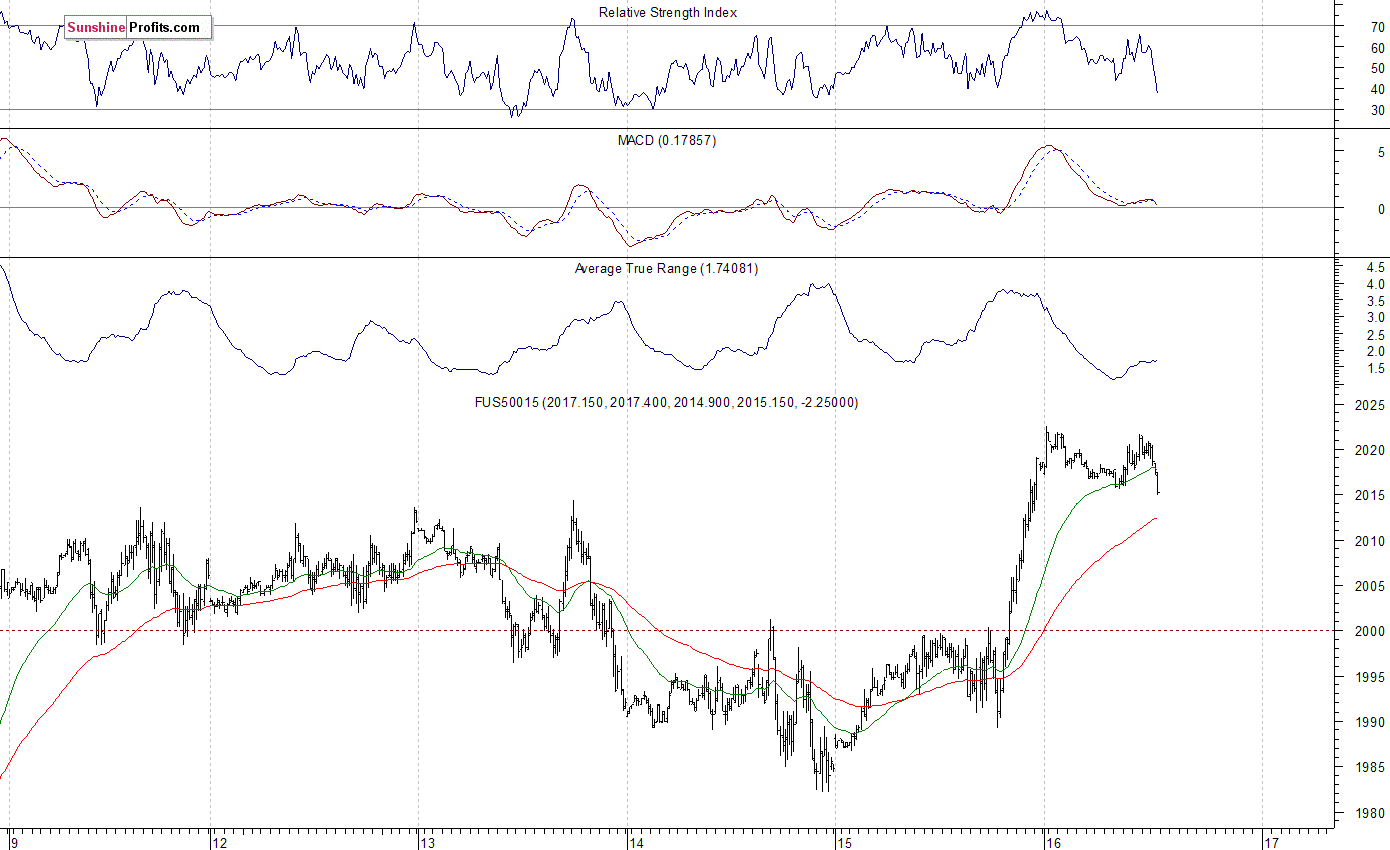Select the Relative Strength Index title
This screenshot has width=1390, height=850.
click(668, 12)
